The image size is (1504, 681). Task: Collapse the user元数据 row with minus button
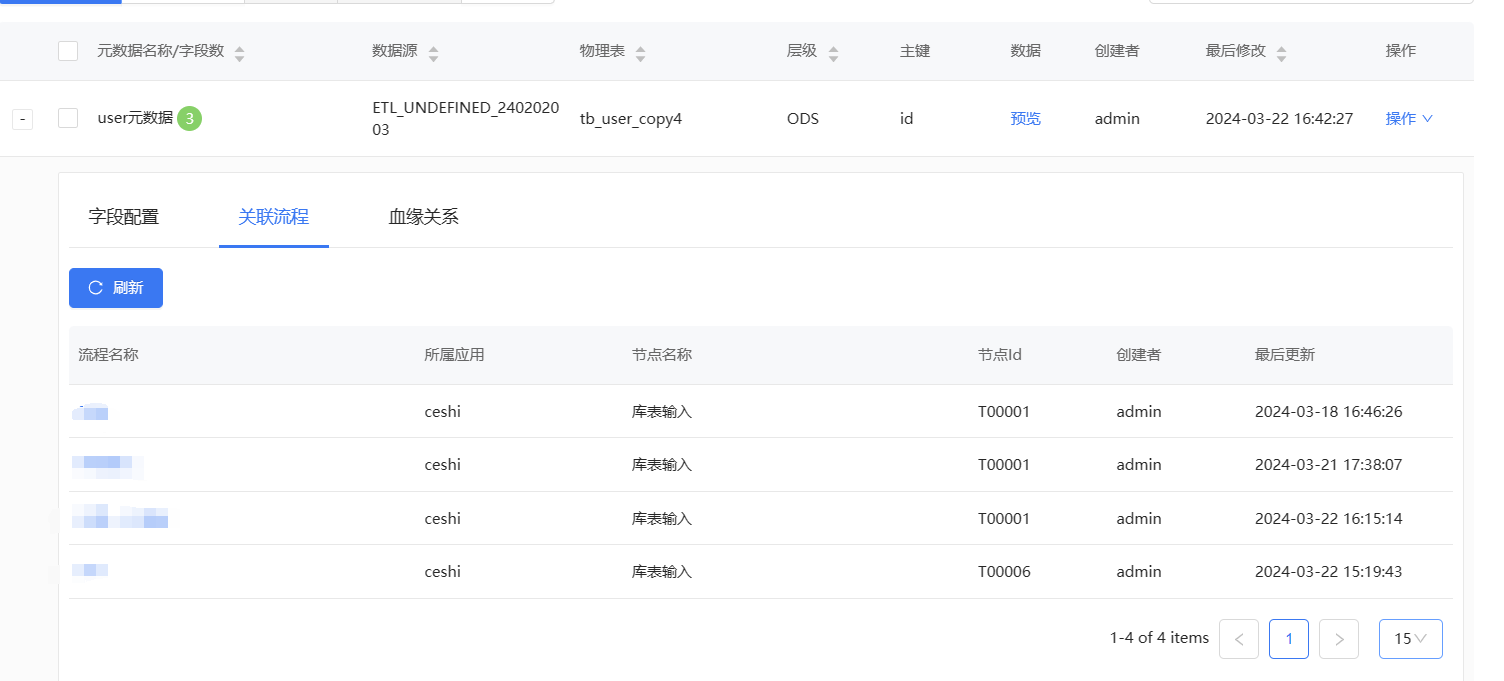coord(22,119)
